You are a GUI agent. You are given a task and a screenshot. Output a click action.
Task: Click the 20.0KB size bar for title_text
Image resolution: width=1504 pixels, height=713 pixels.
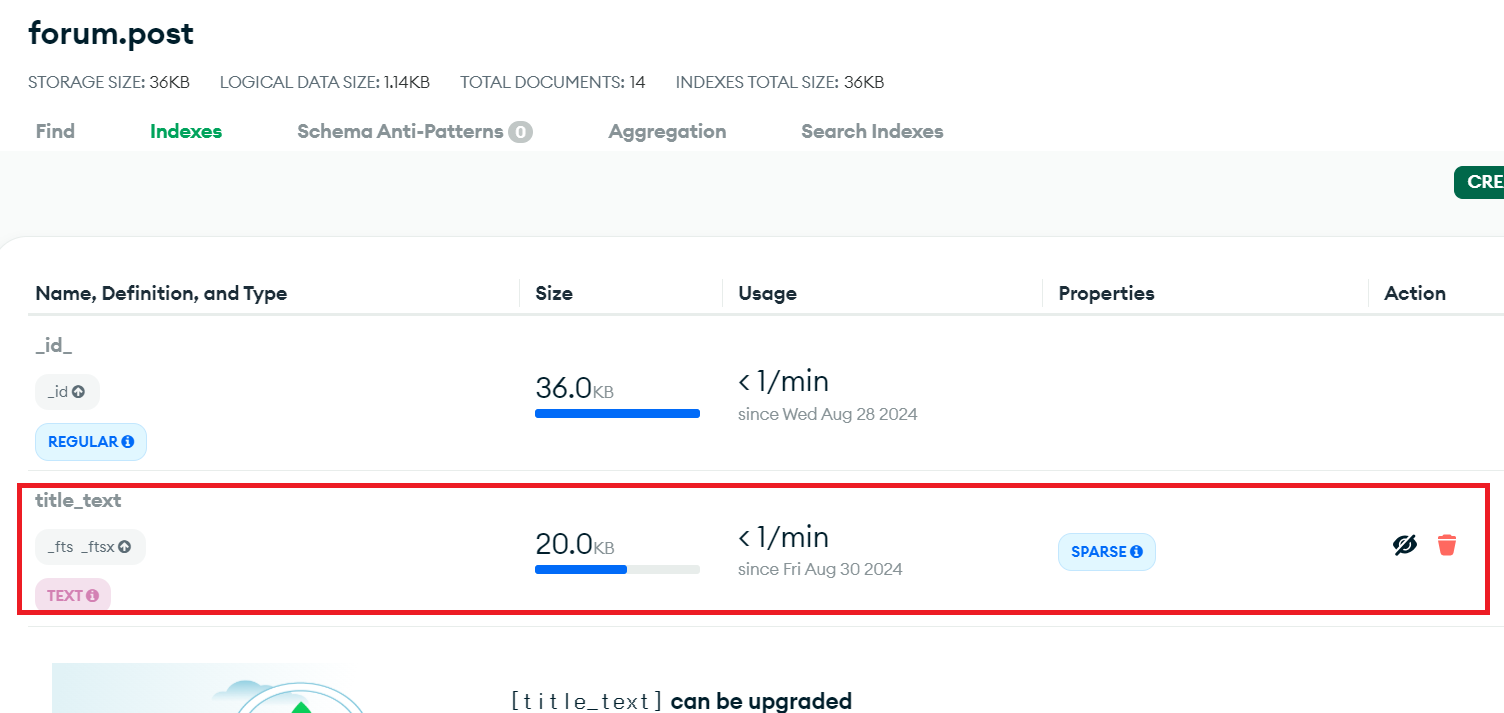(617, 569)
